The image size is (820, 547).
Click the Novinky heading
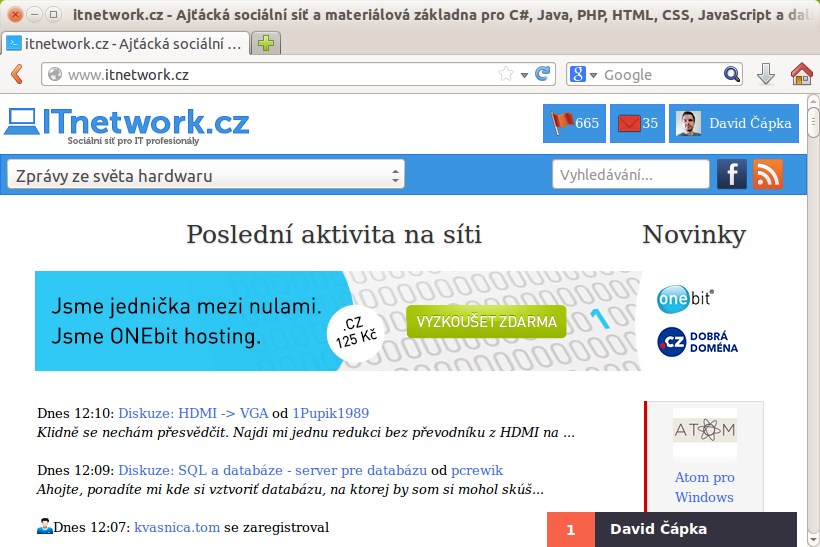click(694, 234)
